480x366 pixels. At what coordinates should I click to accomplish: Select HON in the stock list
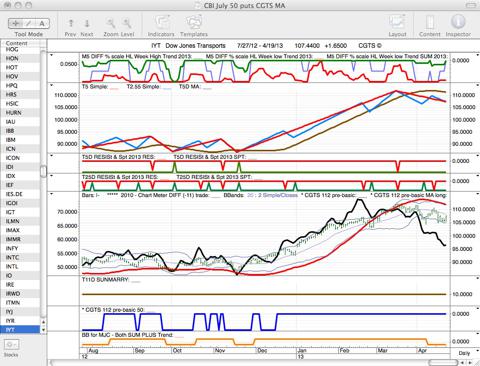click(x=20, y=58)
